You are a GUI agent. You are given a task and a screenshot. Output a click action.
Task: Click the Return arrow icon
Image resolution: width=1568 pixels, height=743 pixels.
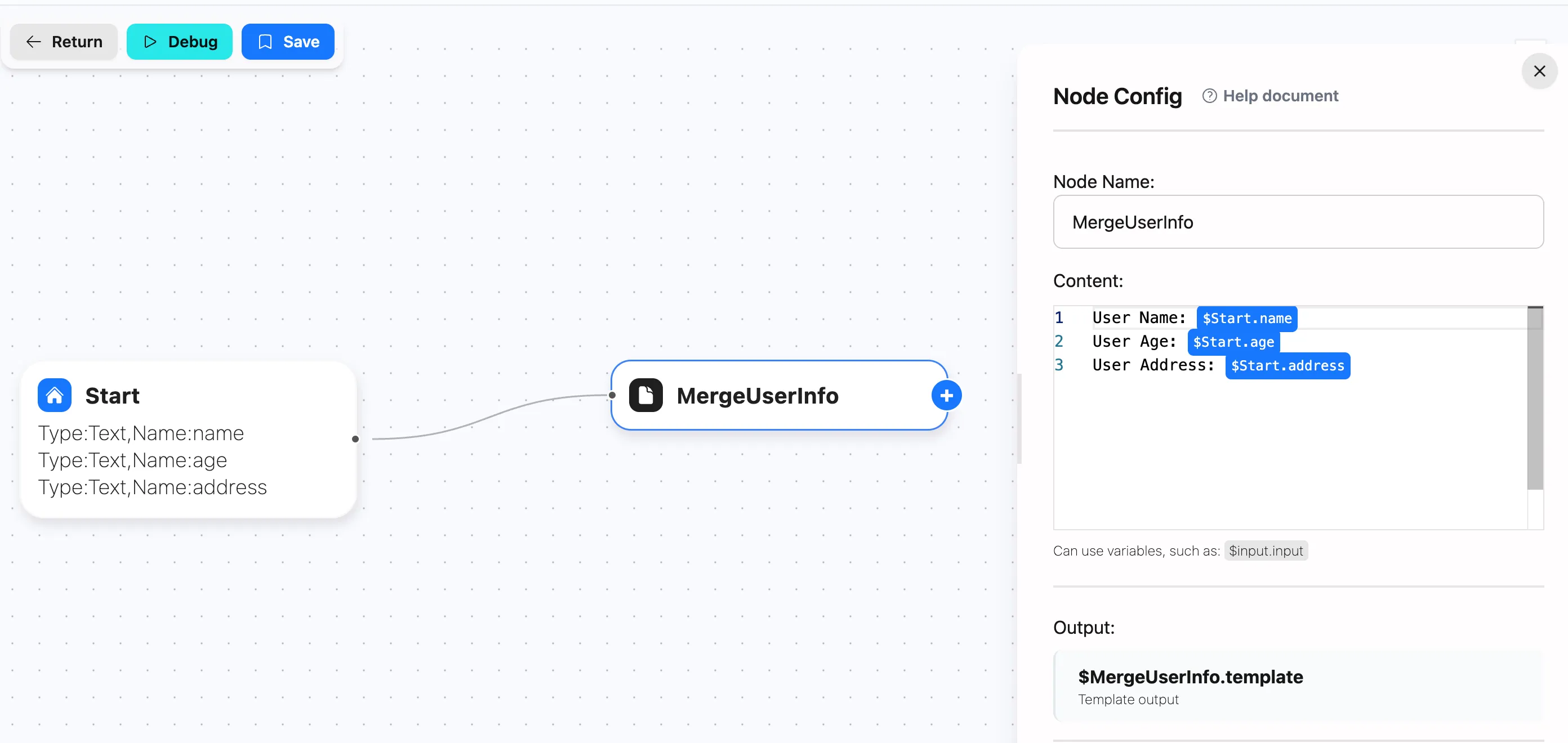click(x=33, y=41)
